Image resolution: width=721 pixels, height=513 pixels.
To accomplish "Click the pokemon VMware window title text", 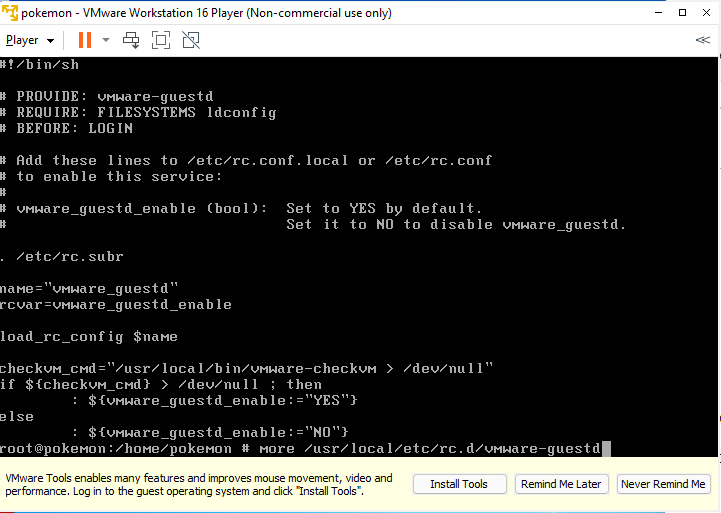I will [x=206, y=13].
